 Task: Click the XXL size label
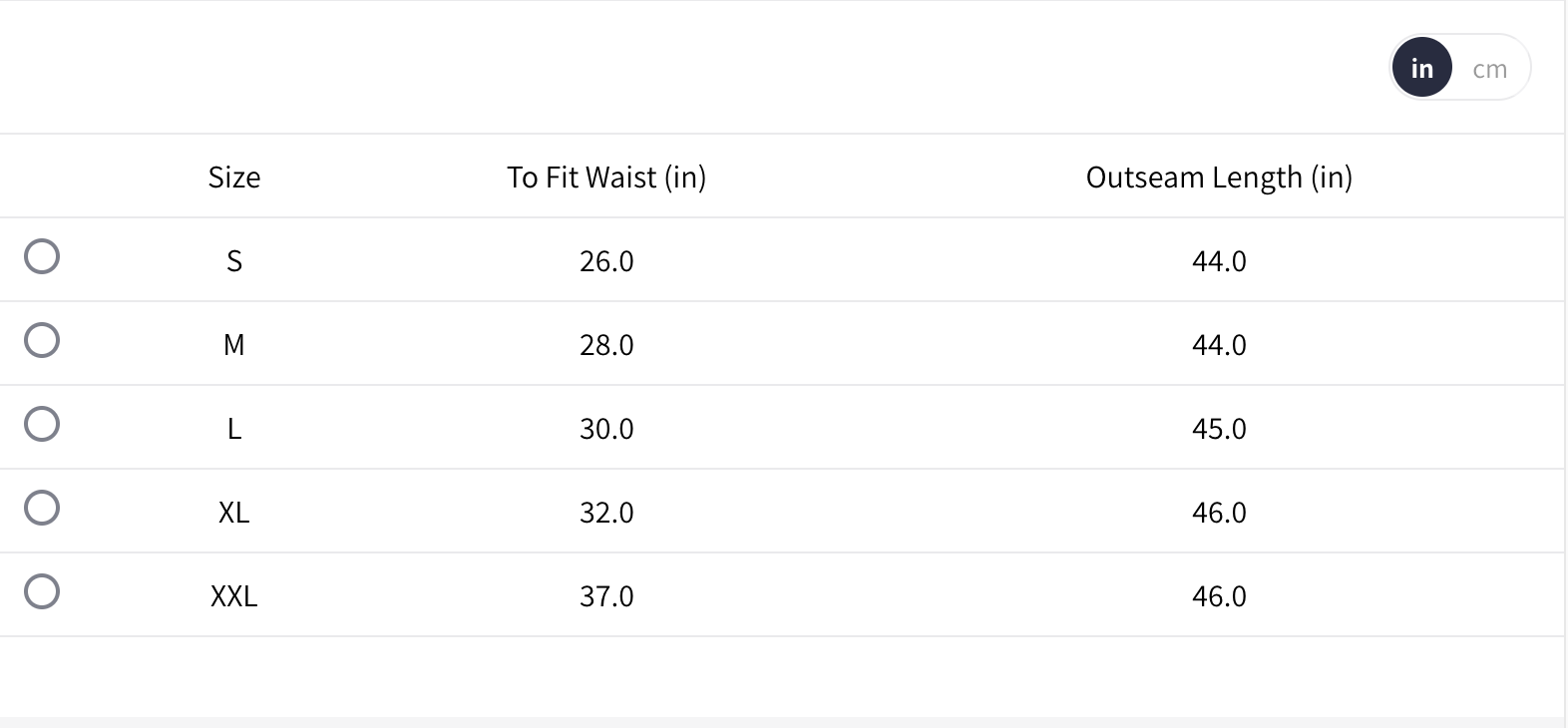coord(234,596)
